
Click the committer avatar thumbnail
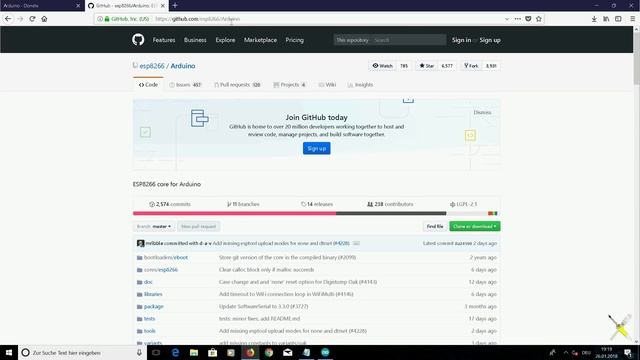pyautogui.click(x=140, y=243)
